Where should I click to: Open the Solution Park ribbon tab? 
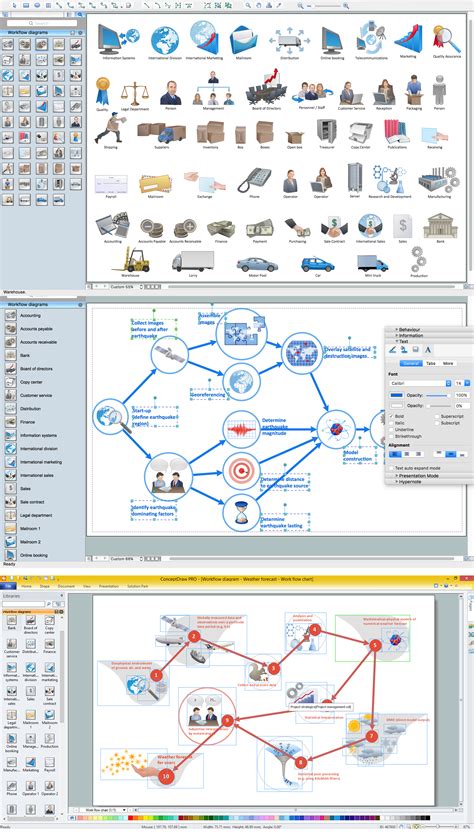[x=138, y=587]
